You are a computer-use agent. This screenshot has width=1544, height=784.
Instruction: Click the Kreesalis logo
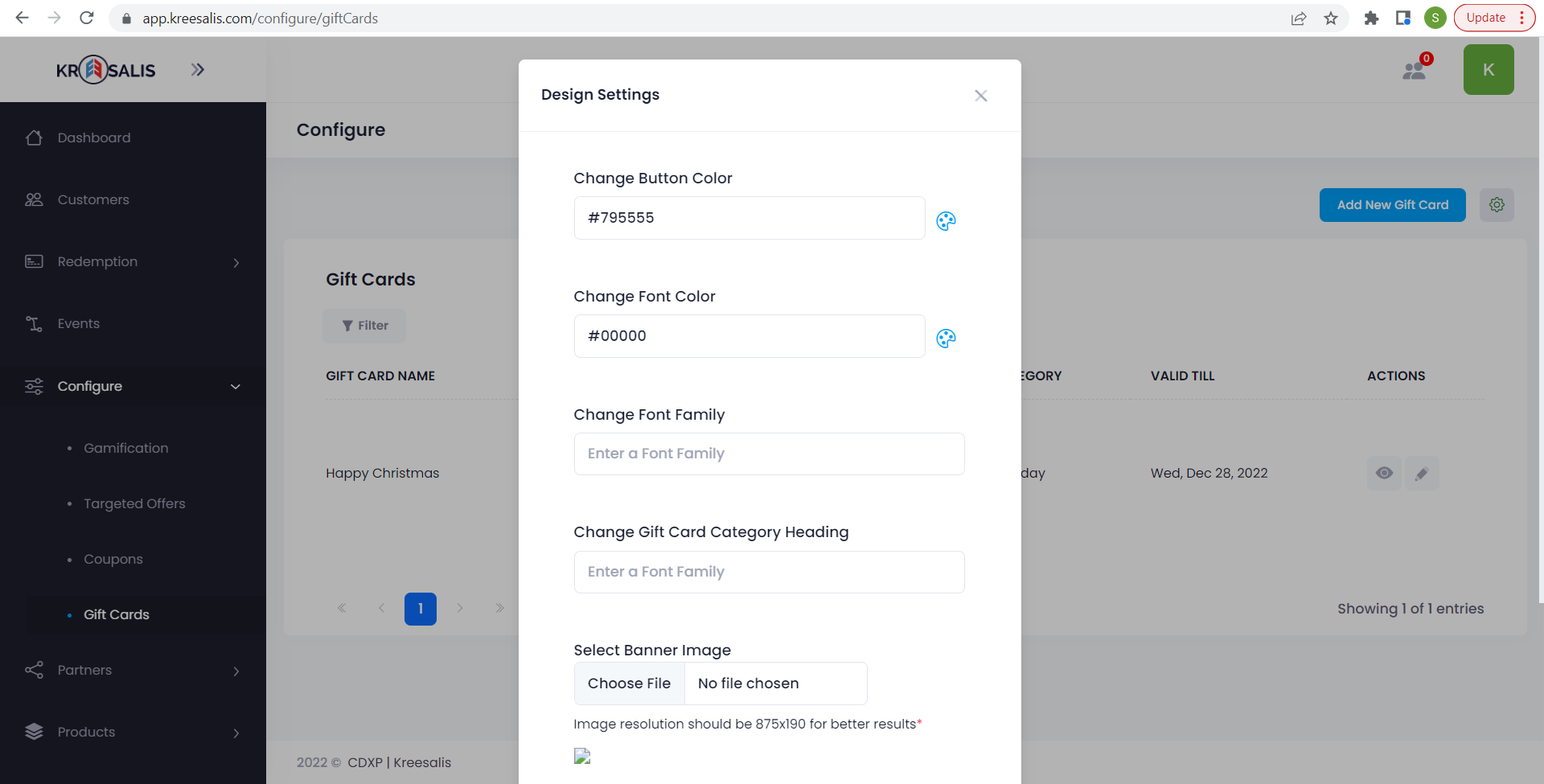[105, 70]
